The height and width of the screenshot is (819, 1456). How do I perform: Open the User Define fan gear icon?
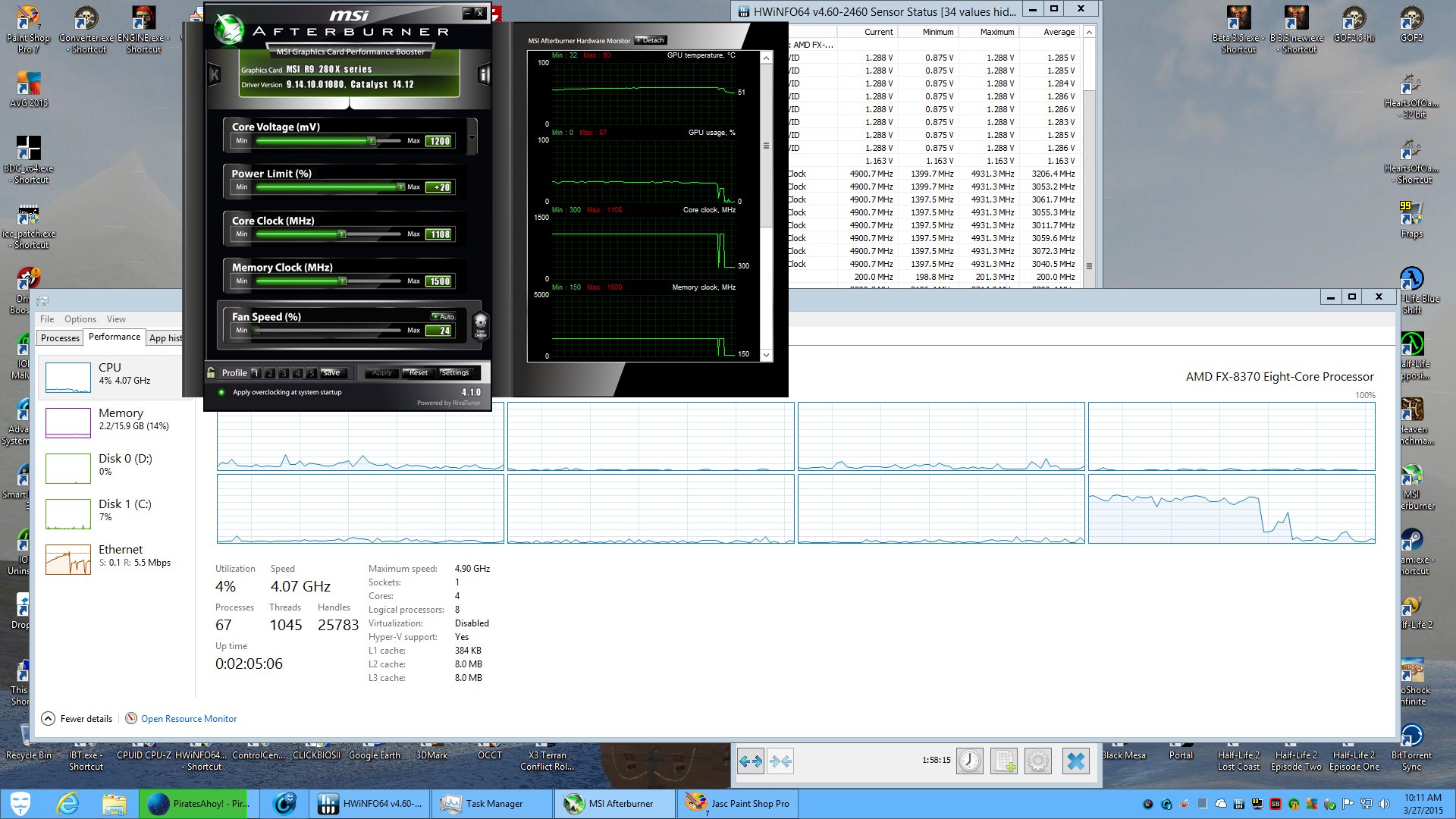[x=480, y=325]
